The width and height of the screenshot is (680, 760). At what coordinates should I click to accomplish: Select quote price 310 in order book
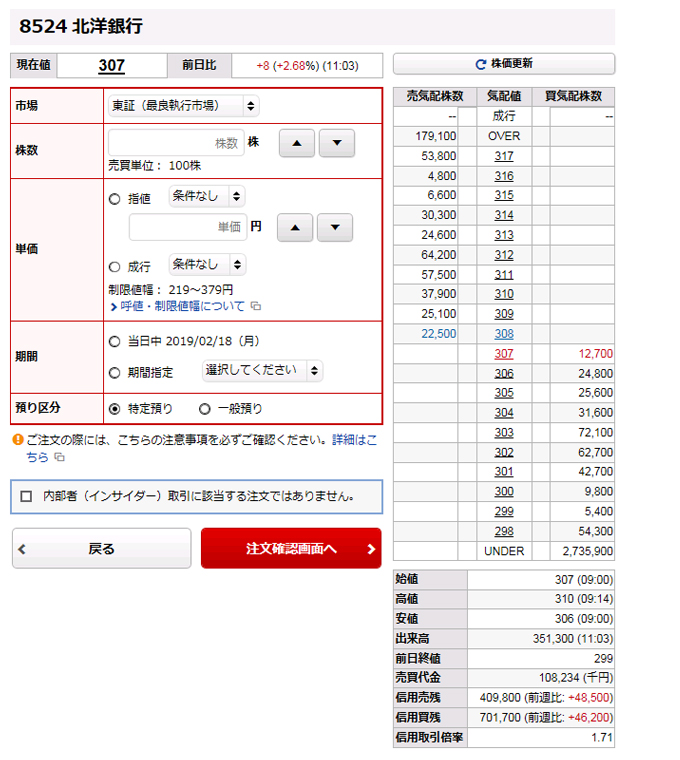[504, 294]
